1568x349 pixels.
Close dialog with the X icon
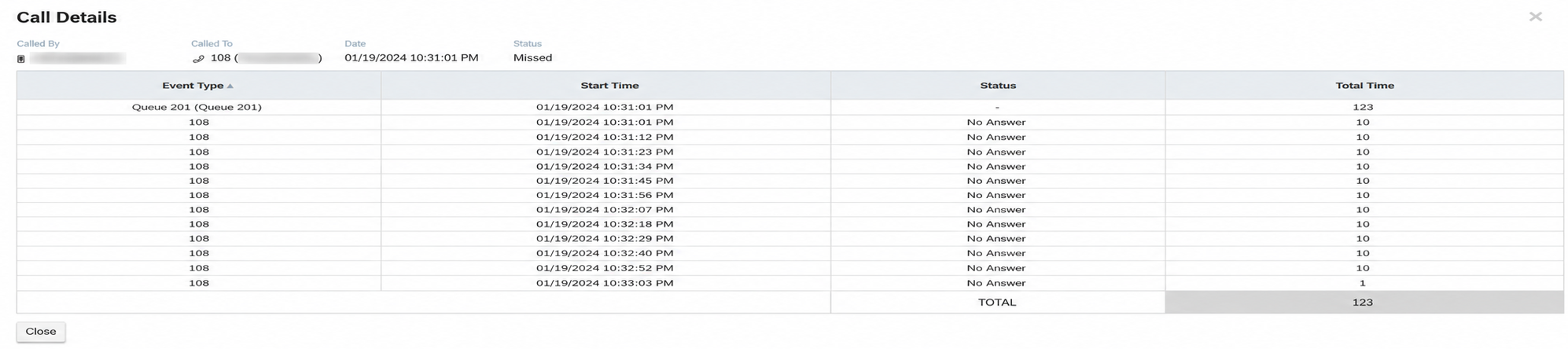[x=1535, y=17]
